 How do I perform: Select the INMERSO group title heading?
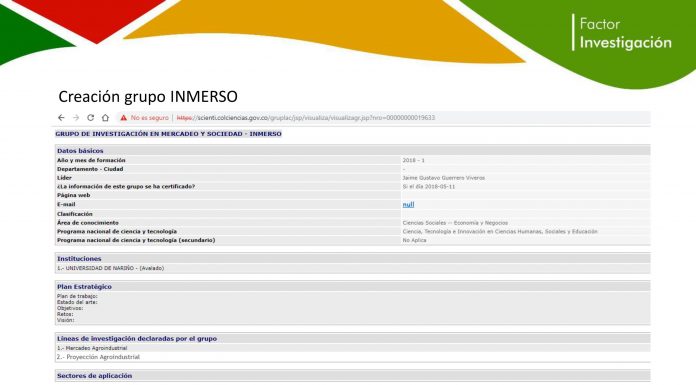click(x=168, y=134)
